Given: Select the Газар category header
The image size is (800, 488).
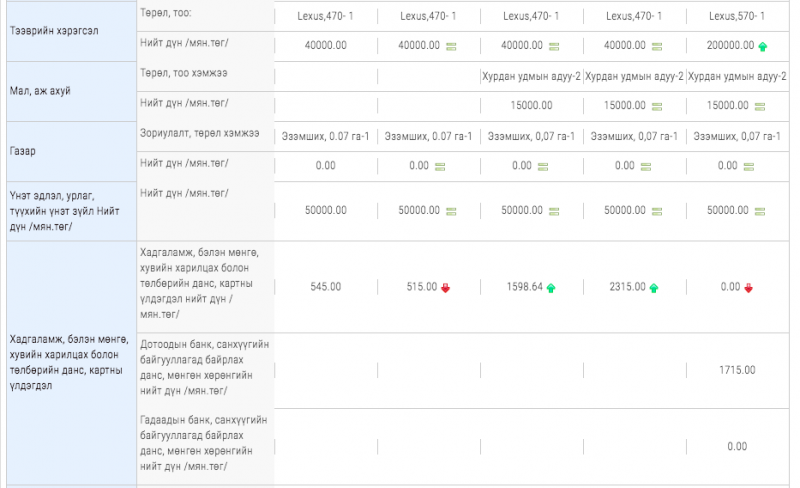Looking at the screenshot, I should click(x=24, y=151).
